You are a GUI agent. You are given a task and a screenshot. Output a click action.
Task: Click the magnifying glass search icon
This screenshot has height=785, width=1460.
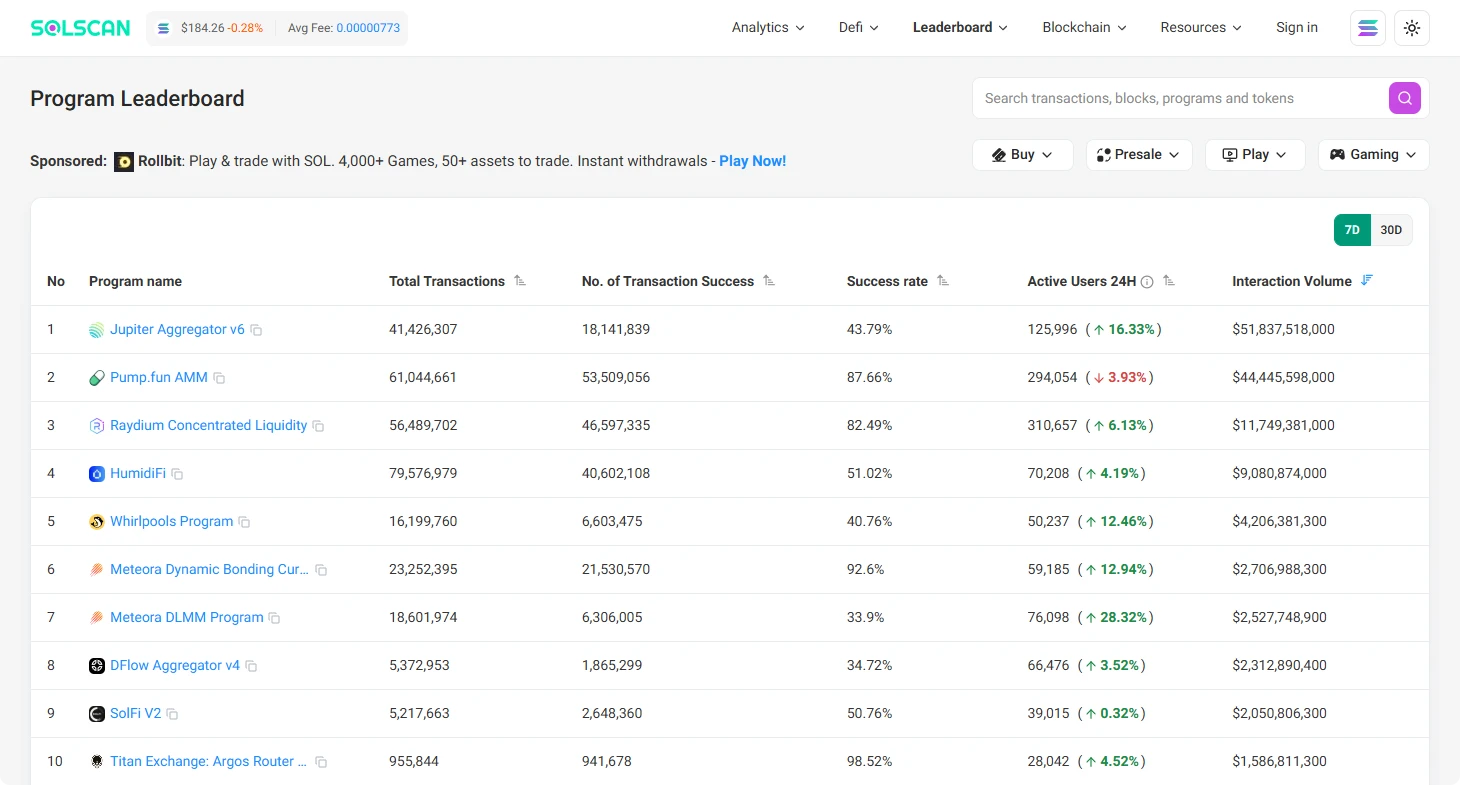pos(1404,97)
